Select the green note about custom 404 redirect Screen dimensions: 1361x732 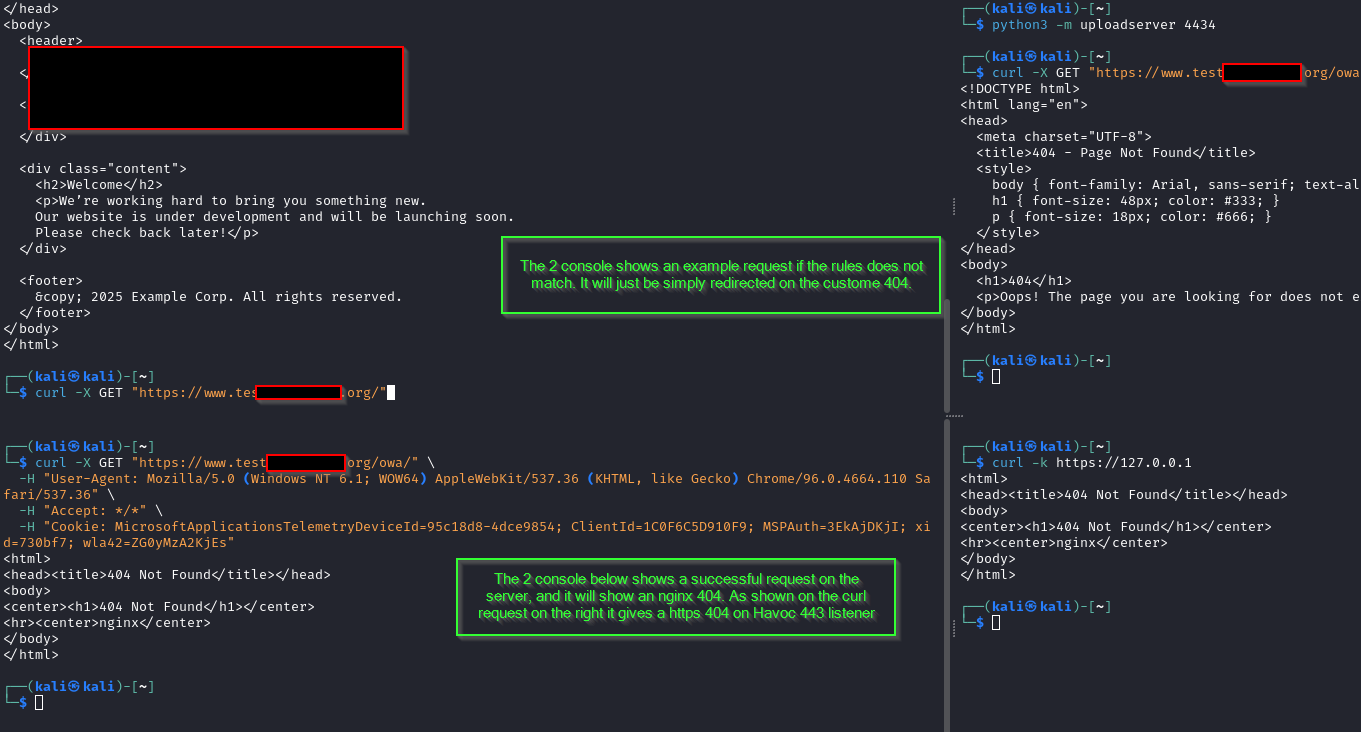[x=721, y=275]
